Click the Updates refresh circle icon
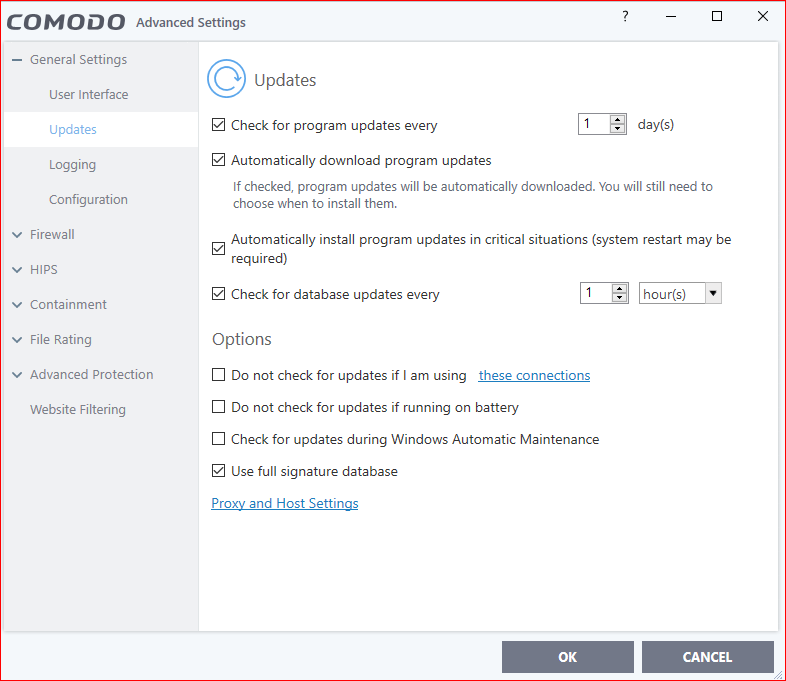The width and height of the screenshot is (786, 681). point(226,79)
